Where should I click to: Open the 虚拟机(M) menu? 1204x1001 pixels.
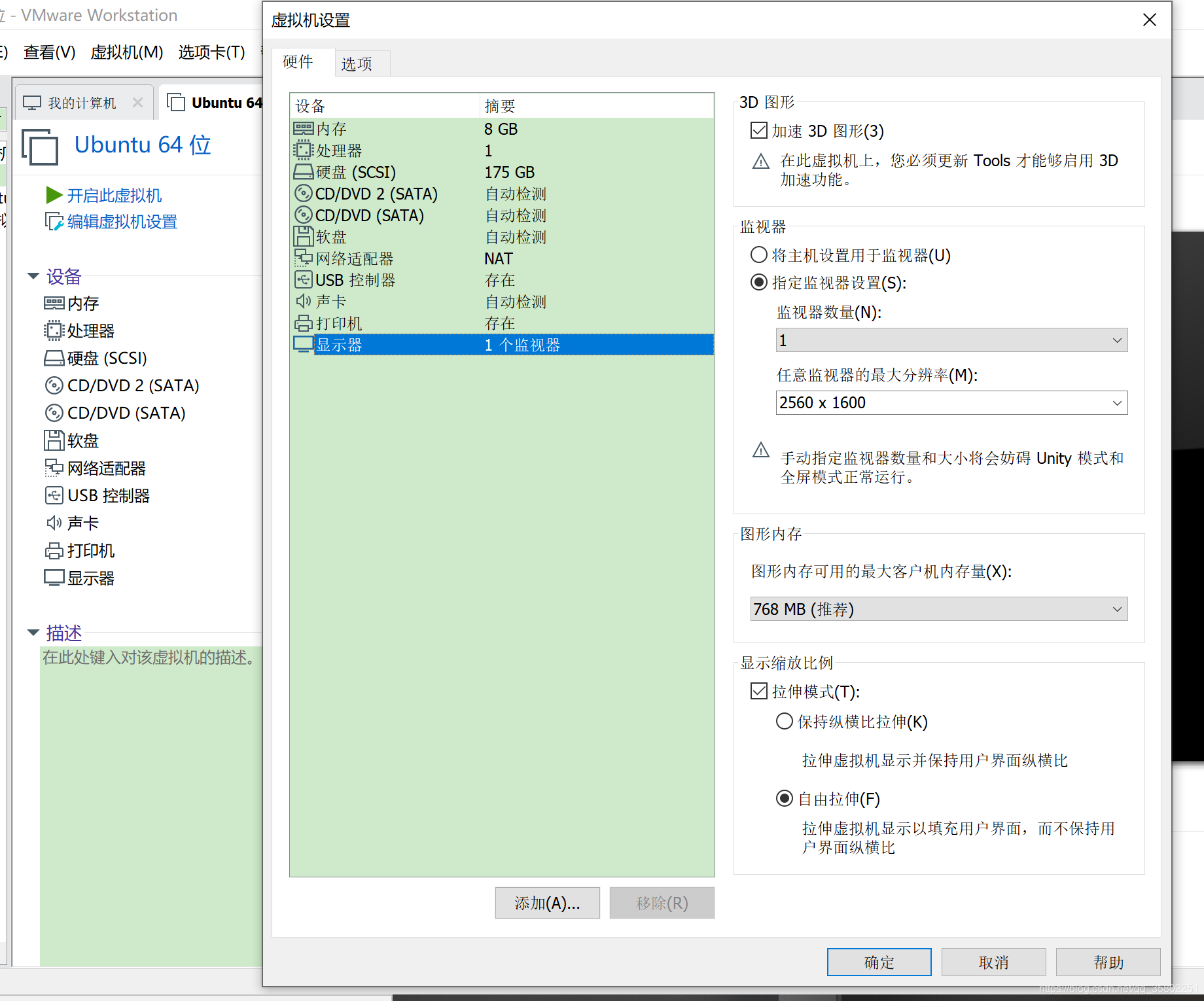127,52
